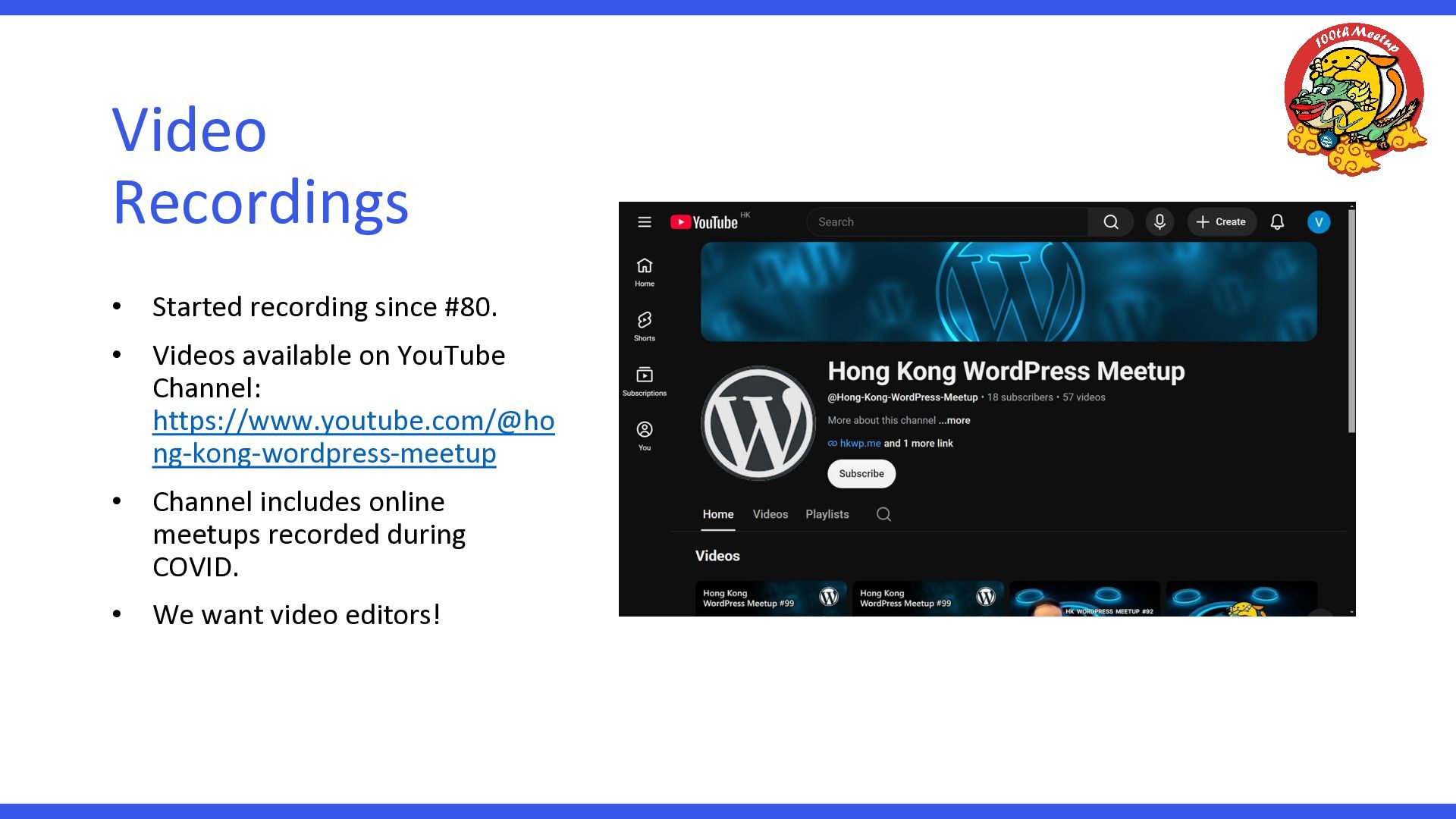Open the notifications bell
The width and height of the screenshot is (1456, 819).
tap(1277, 222)
